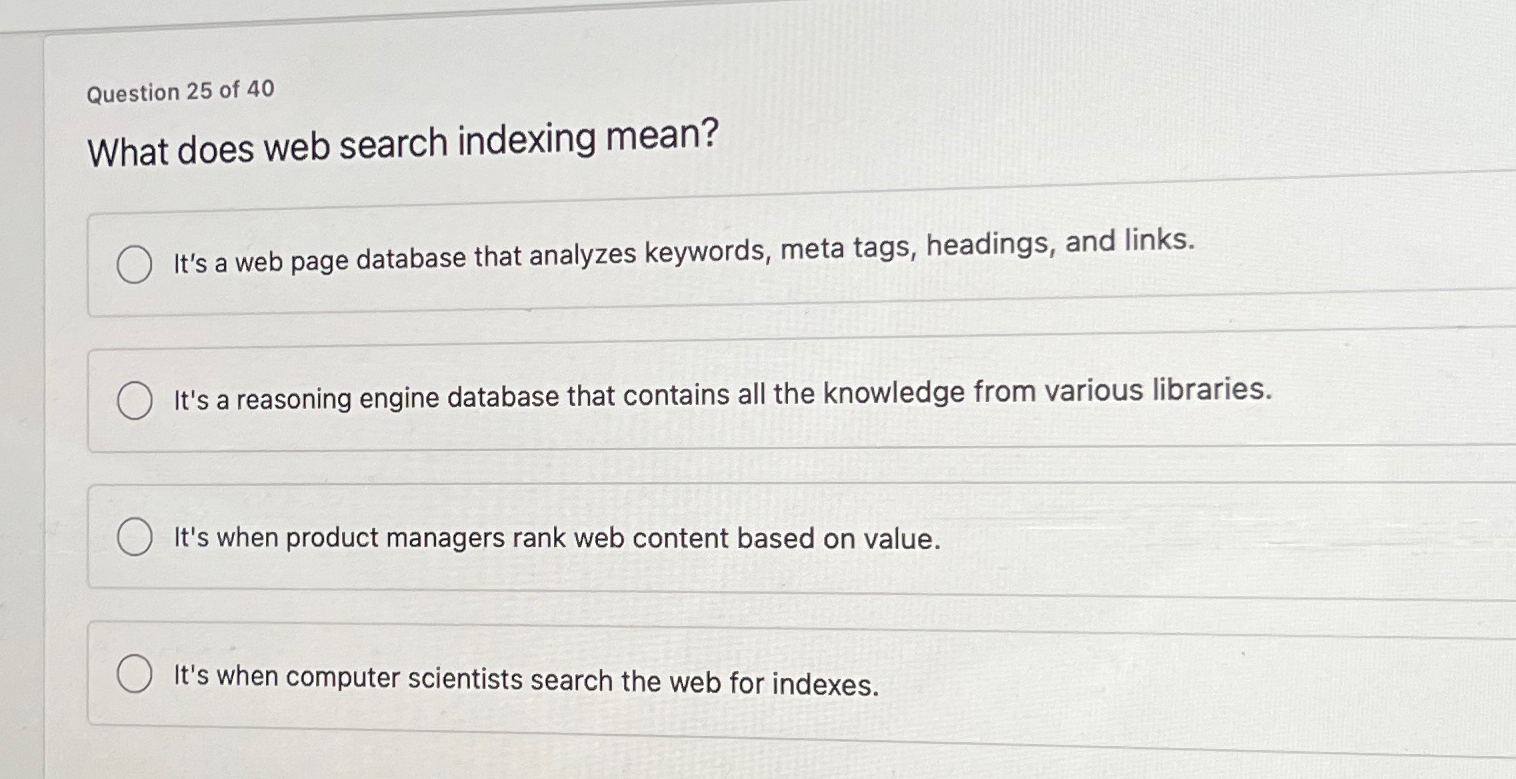
Task: Click the answer about ranking web content by value
Action: point(556,538)
